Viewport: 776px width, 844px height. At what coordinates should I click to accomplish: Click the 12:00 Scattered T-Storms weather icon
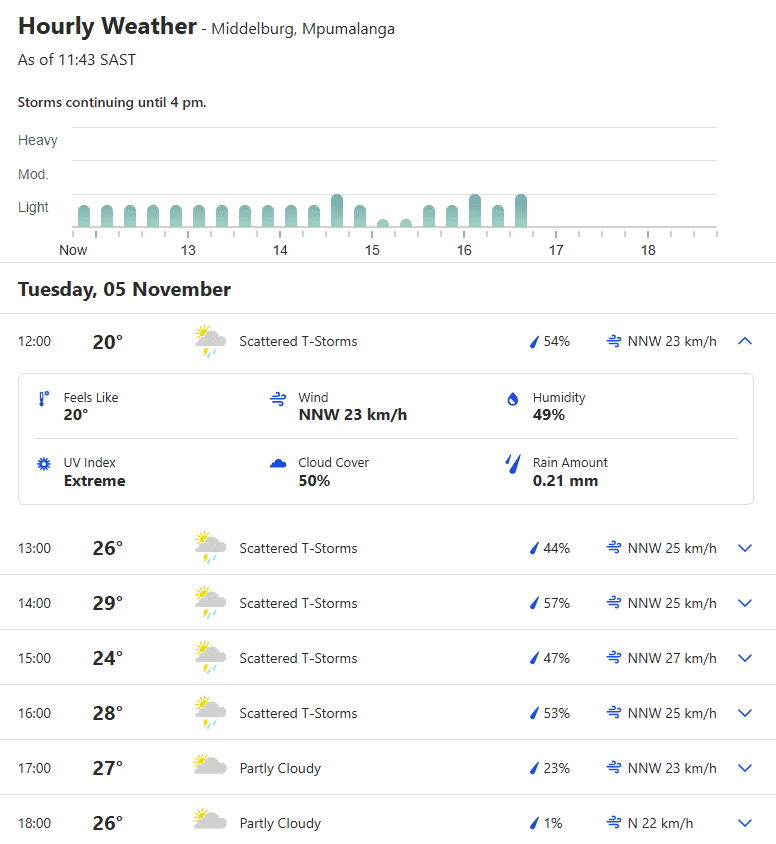click(x=210, y=341)
